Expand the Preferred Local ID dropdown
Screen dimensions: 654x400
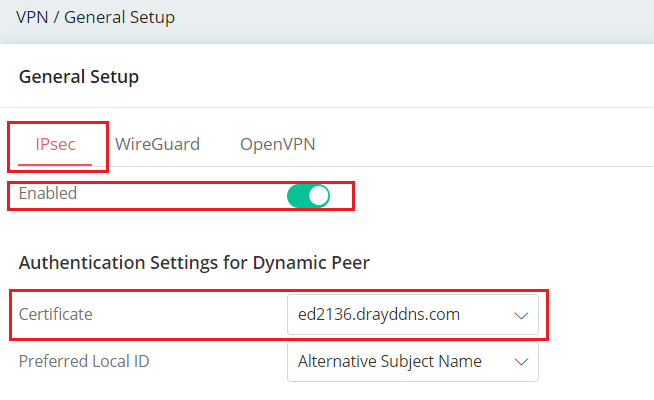412,361
